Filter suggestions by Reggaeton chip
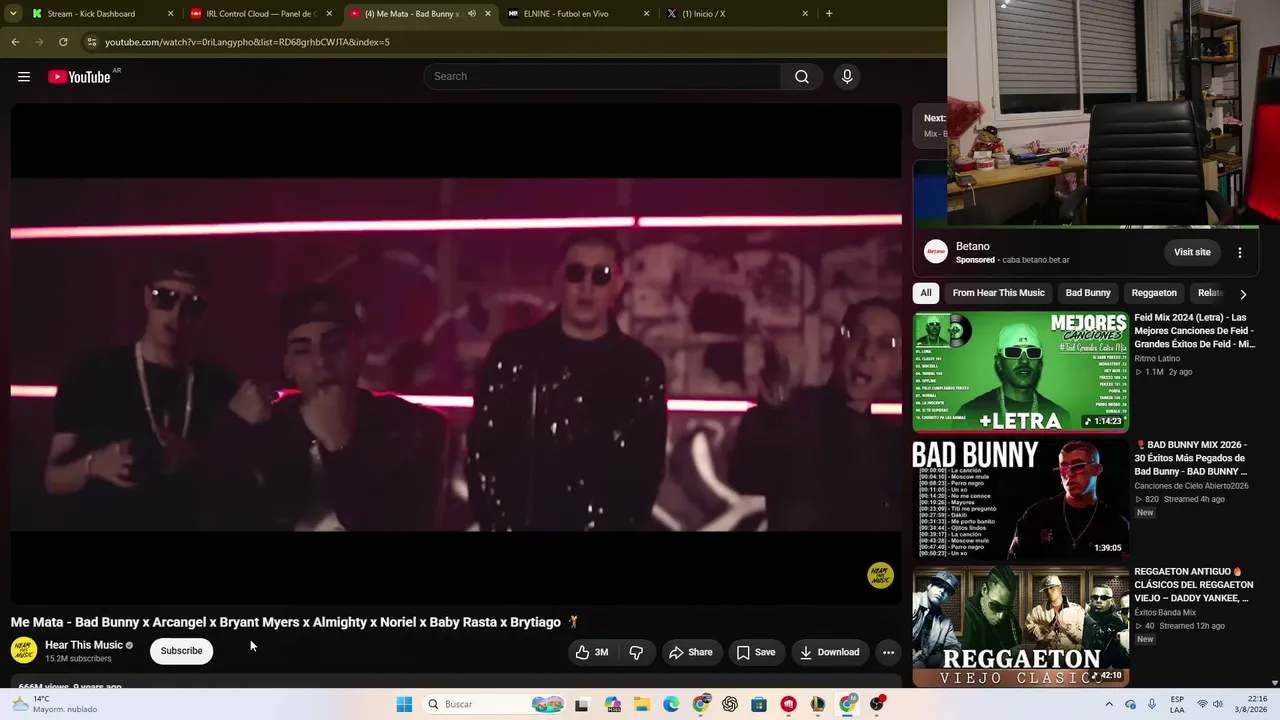 1154,293
